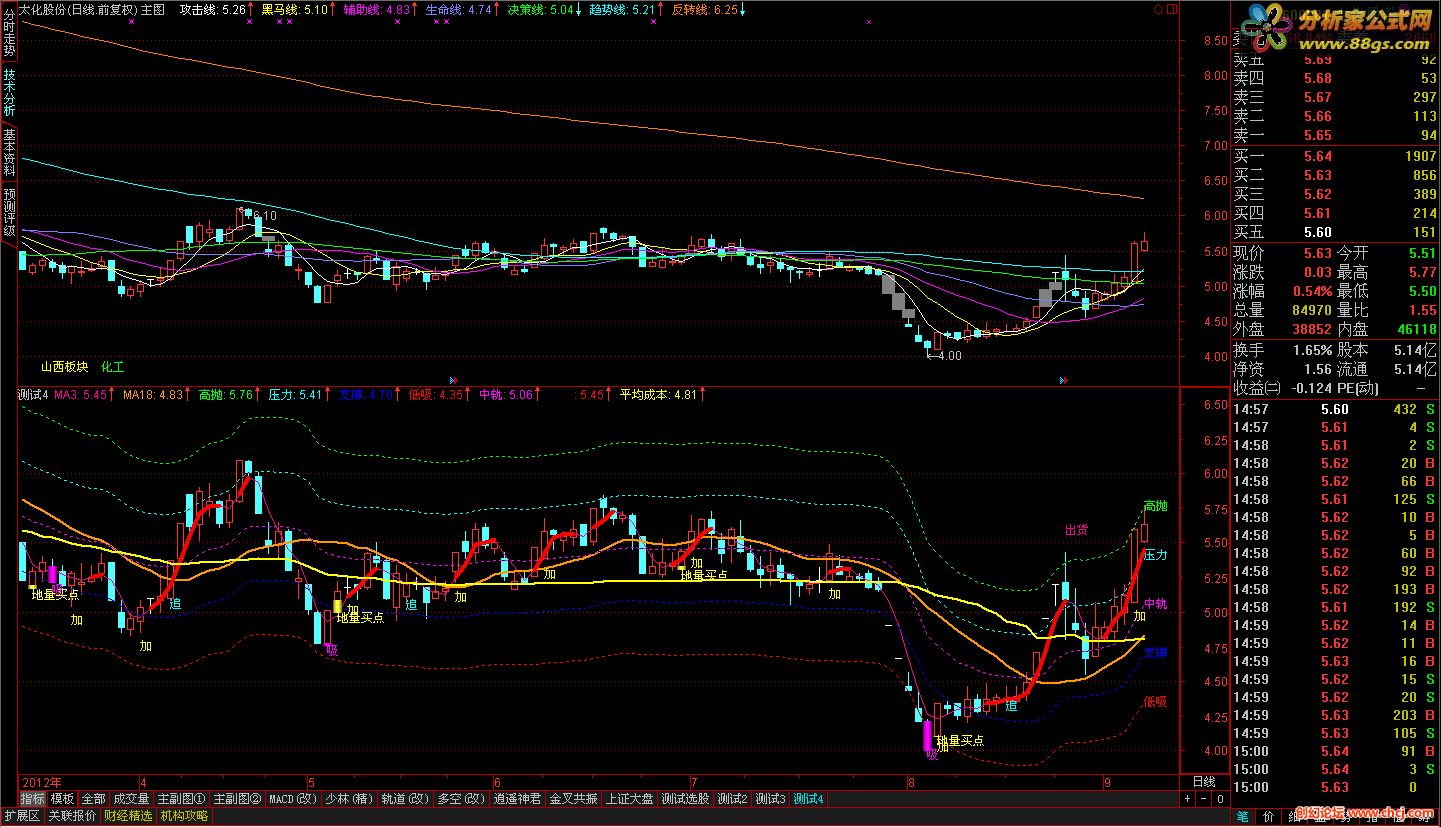Open the 预测评级 sidebar tab
This screenshot has width=1441, height=827.
(9, 213)
